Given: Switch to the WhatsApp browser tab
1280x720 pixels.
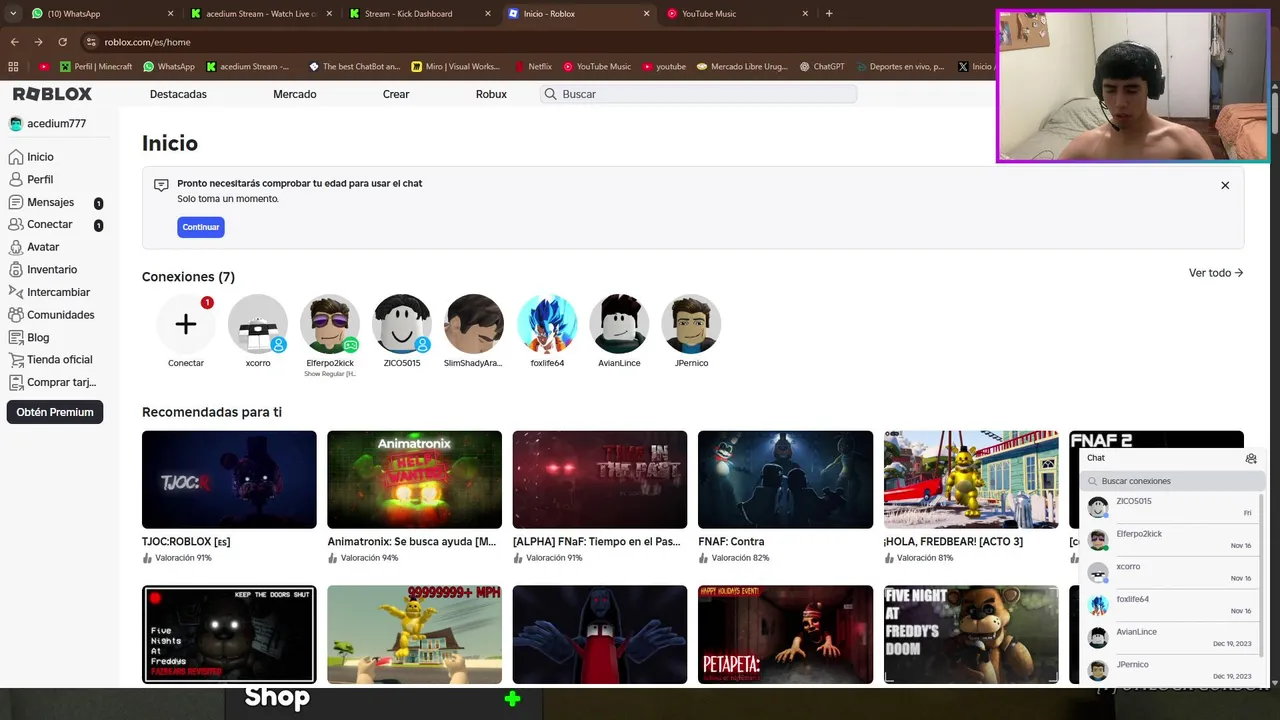Looking at the screenshot, I should point(100,14).
